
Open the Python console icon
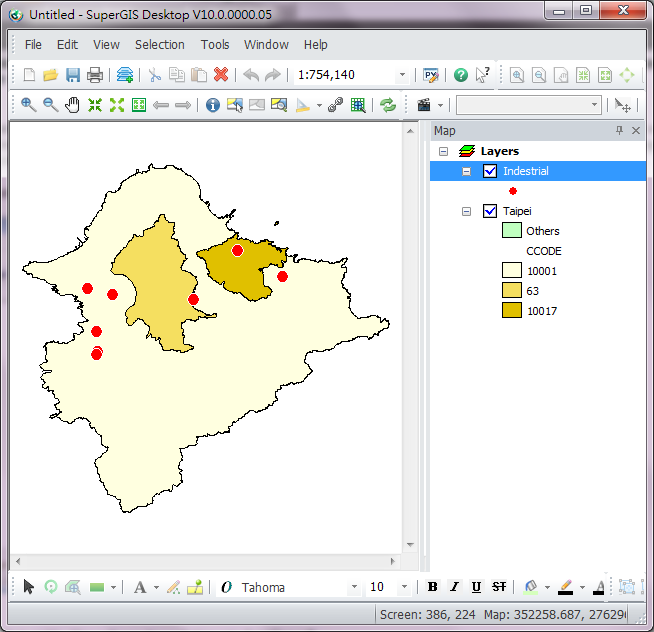click(x=431, y=75)
